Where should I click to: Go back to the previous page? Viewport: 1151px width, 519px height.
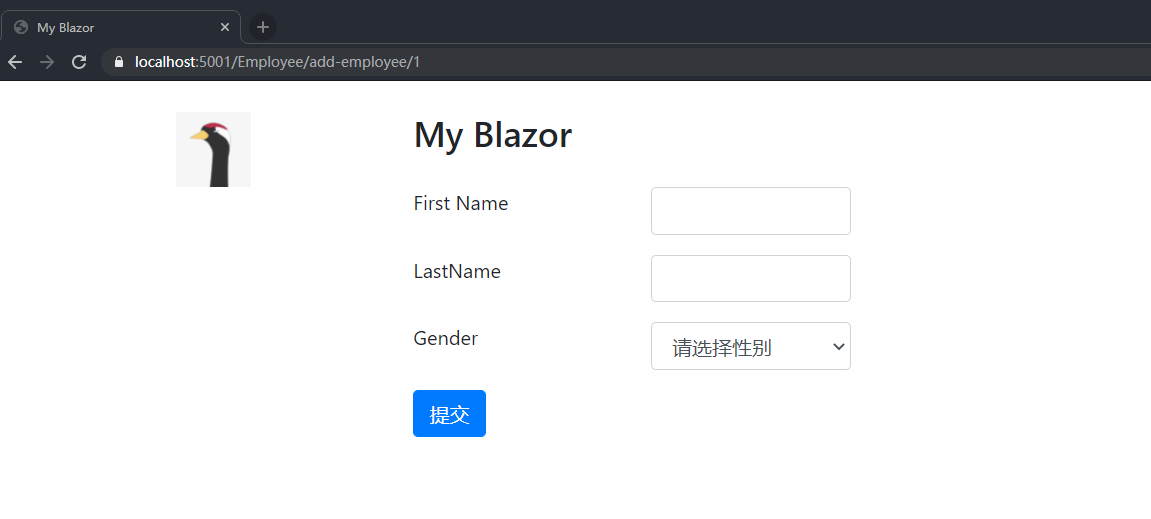pos(15,62)
